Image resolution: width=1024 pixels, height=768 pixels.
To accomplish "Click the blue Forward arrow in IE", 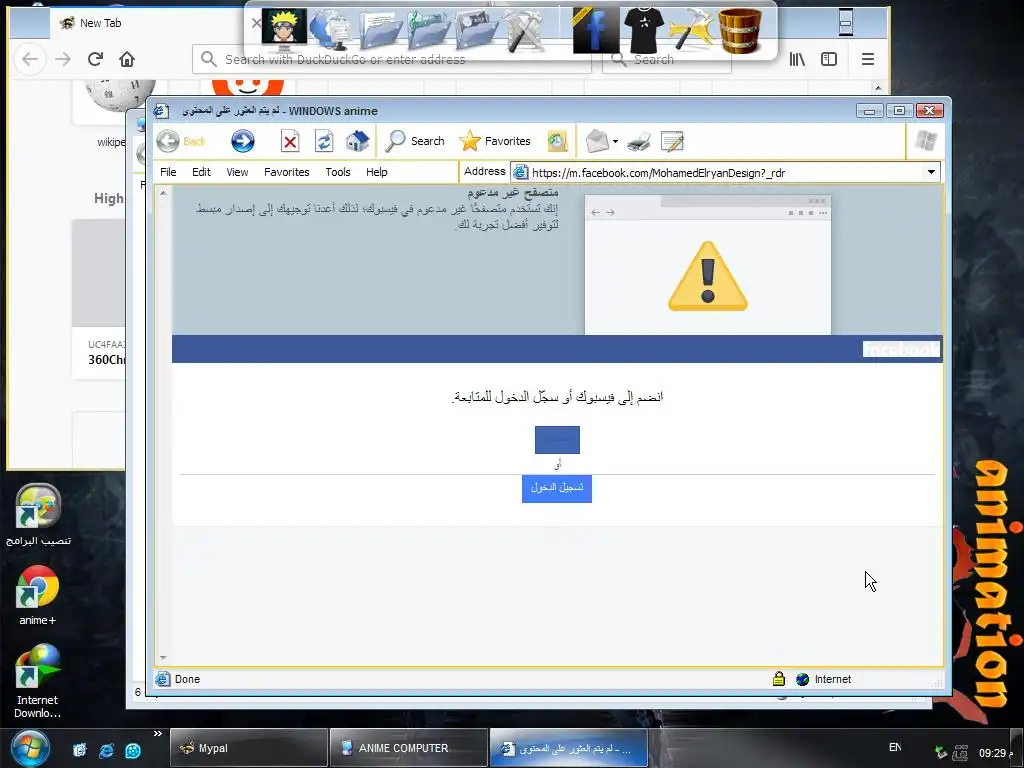I will coord(242,141).
